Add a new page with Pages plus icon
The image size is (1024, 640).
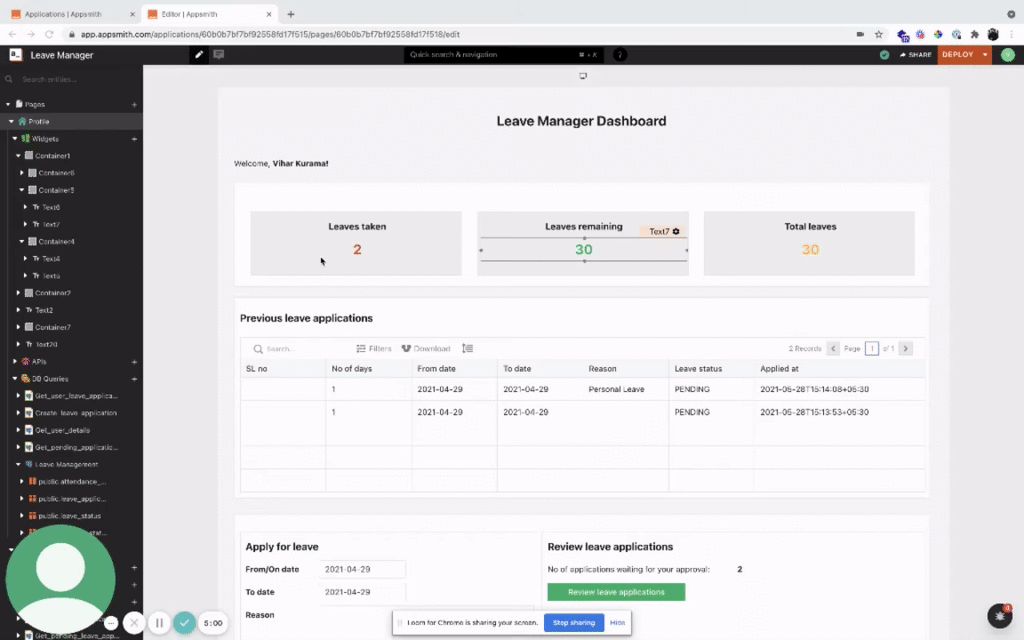[x=134, y=104]
